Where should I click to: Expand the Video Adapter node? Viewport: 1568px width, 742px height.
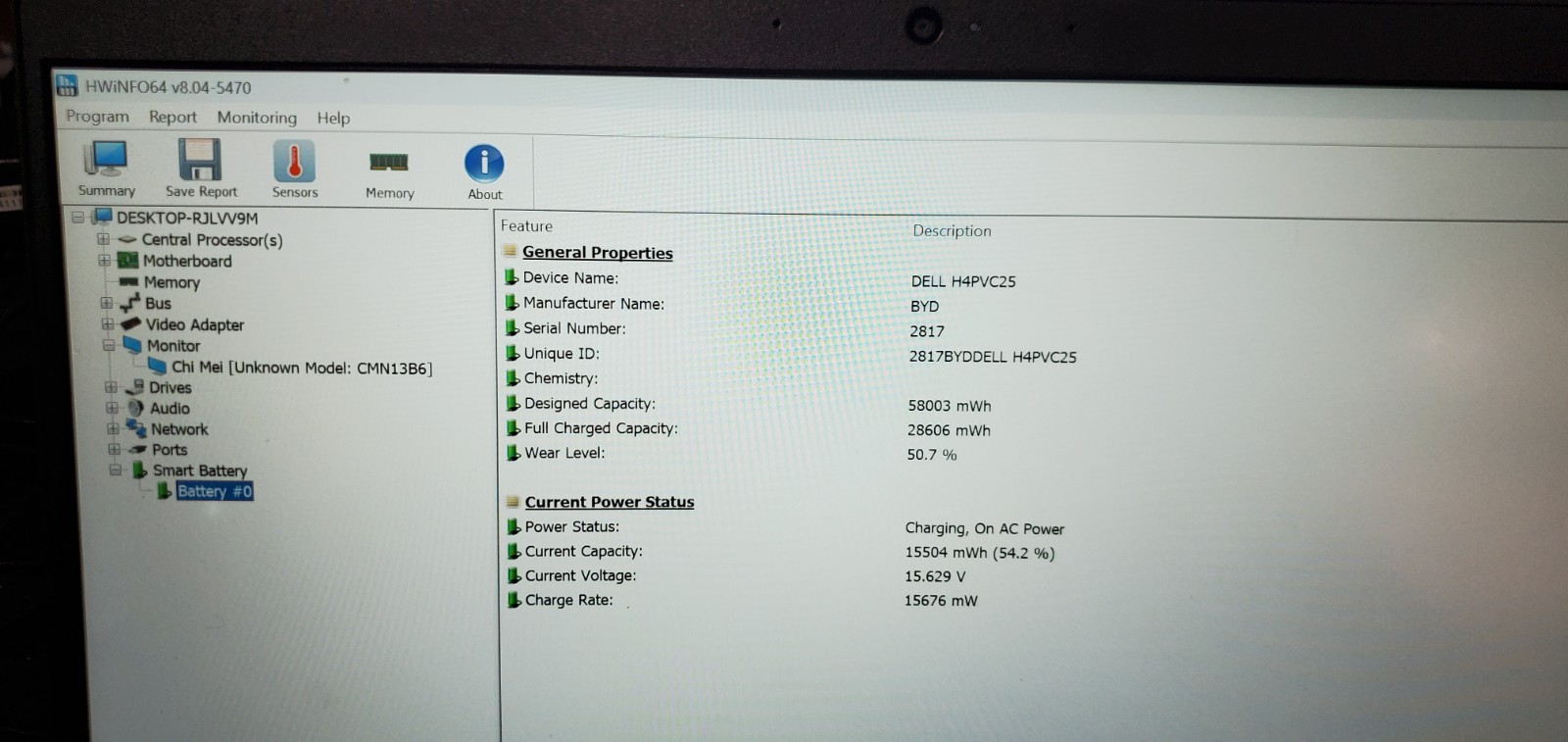pos(107,323)
